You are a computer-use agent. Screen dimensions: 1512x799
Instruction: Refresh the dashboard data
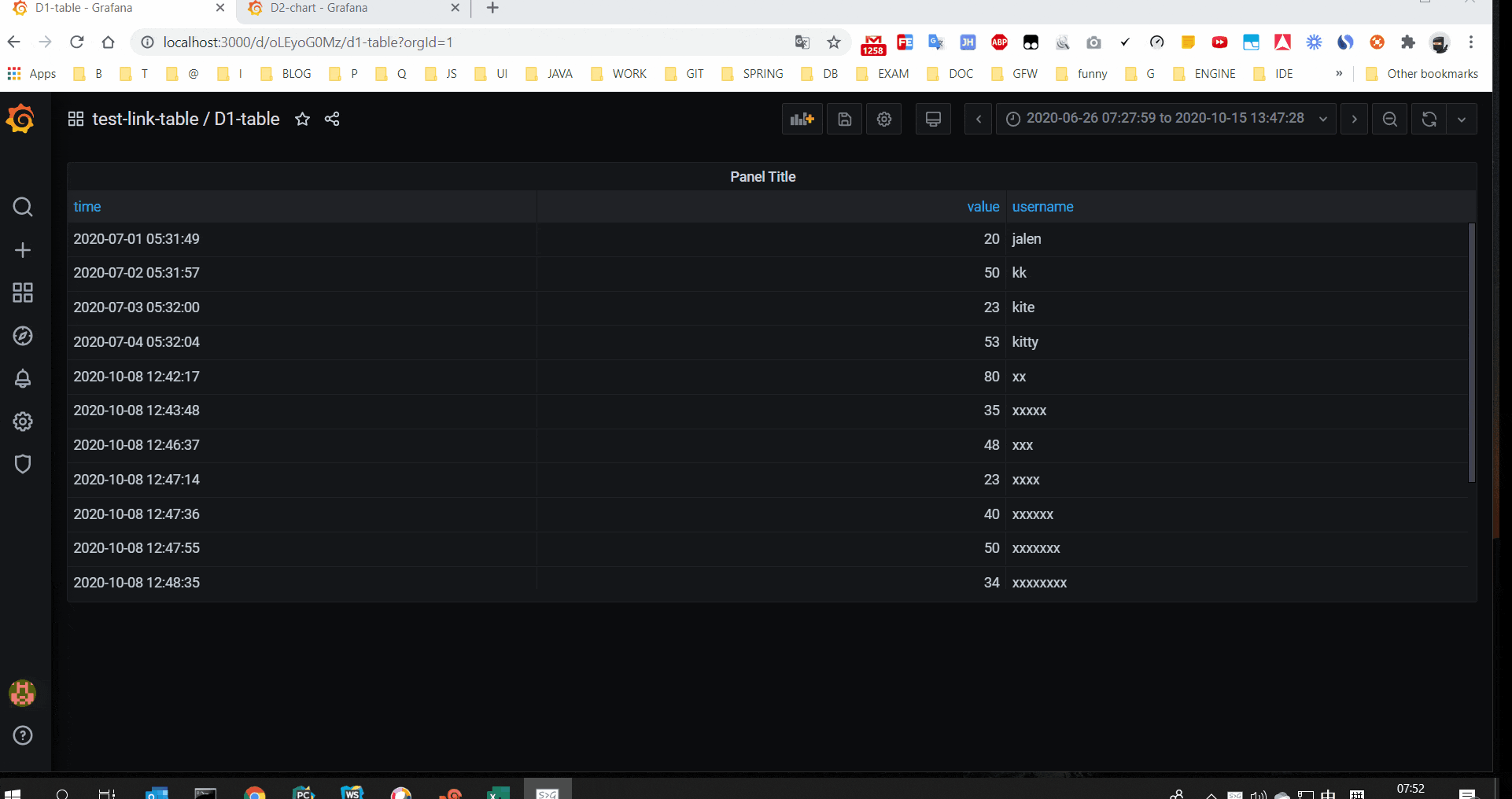coord(1428,119)
